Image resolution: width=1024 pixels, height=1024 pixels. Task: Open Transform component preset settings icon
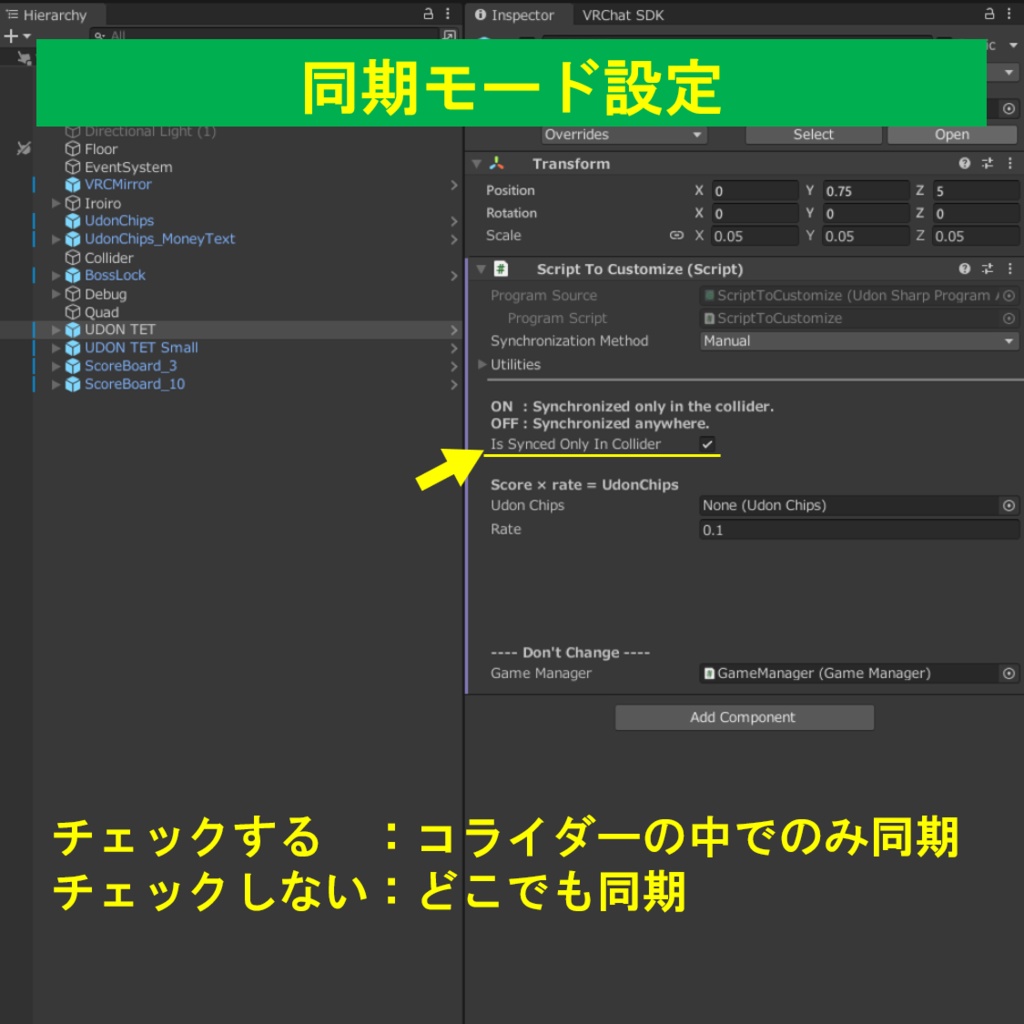coord(987,163)
